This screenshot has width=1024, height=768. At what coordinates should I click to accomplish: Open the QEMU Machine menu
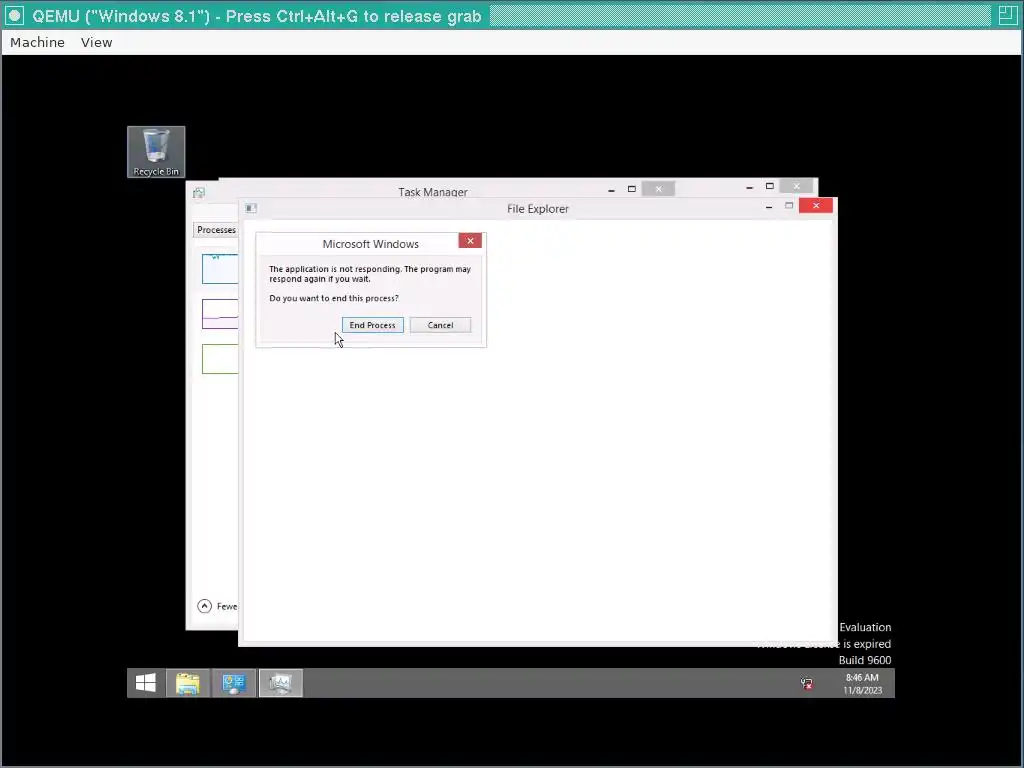pos(37,42)
